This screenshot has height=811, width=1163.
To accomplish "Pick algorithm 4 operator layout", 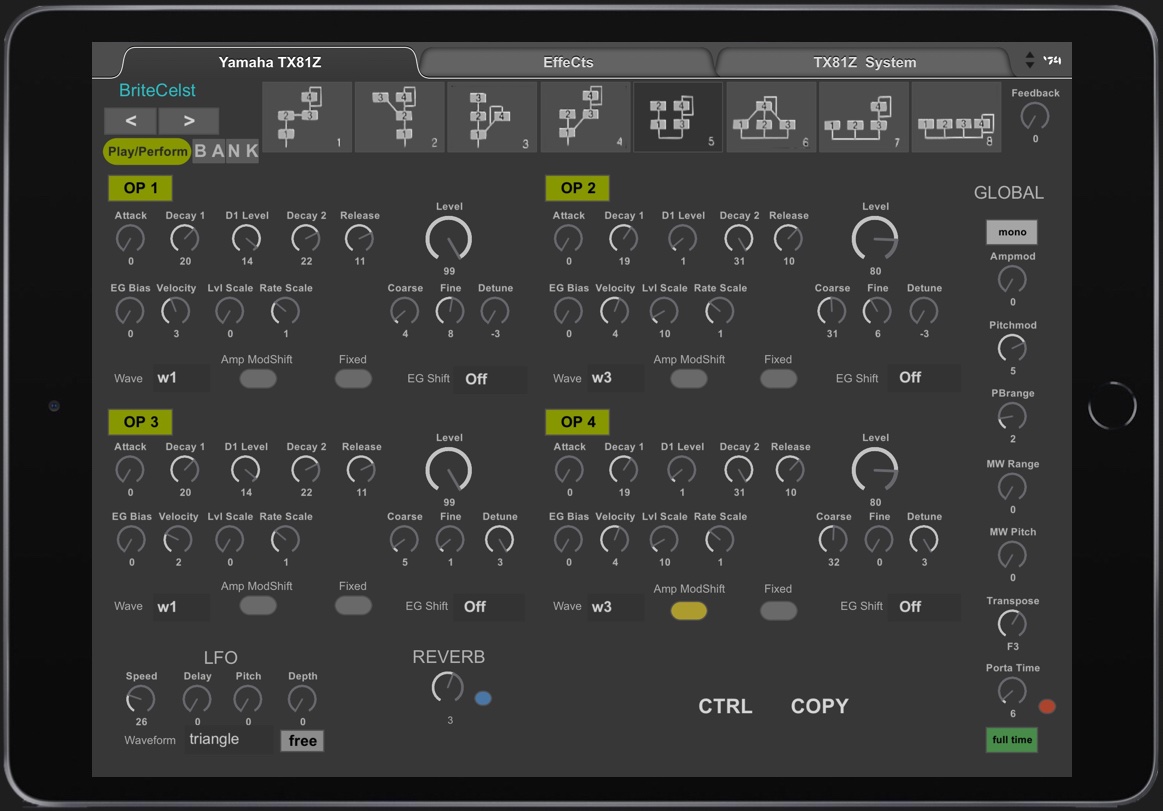I will pos(585,117).
